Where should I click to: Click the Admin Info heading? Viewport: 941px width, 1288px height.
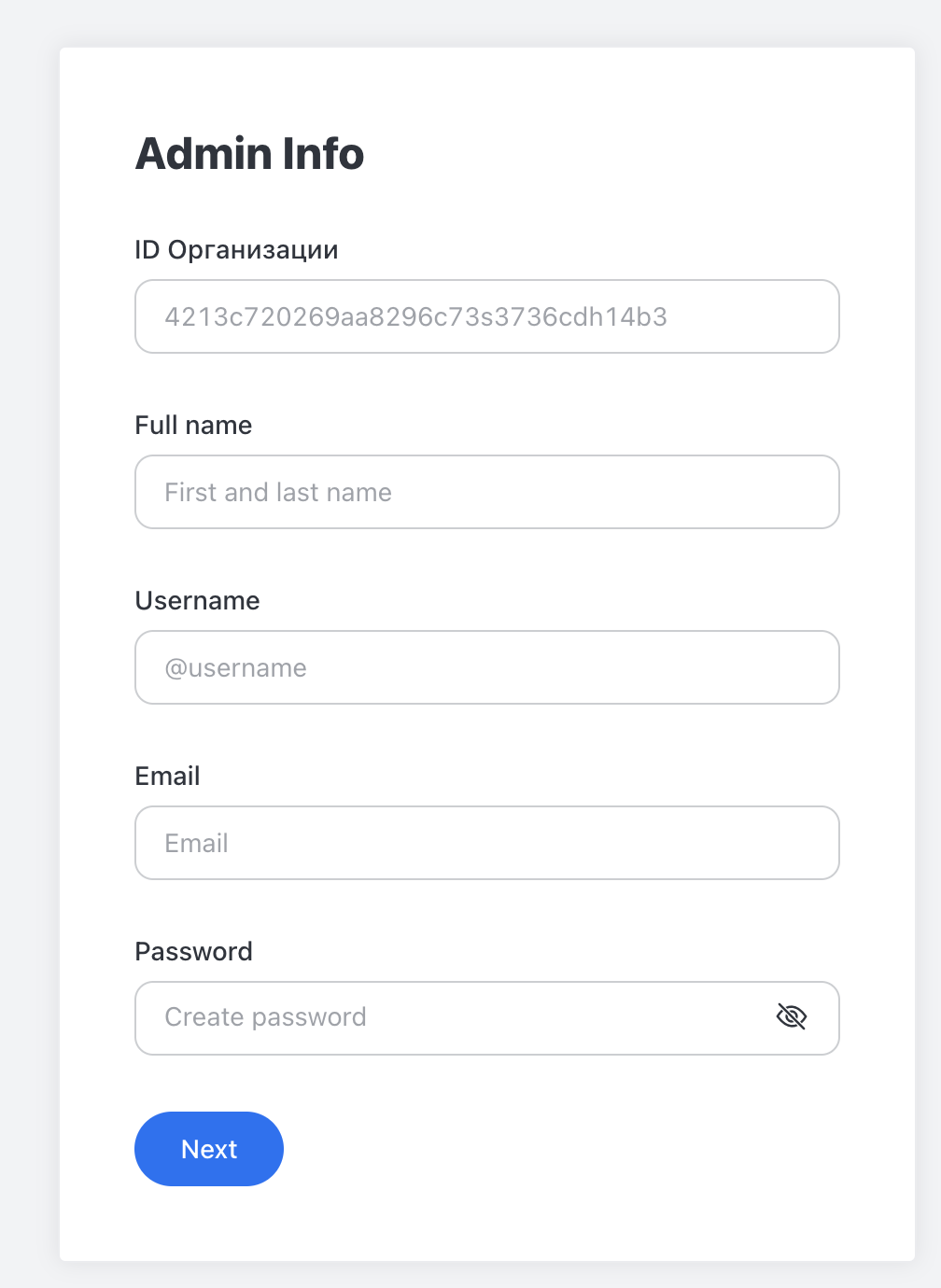[249, 154]
